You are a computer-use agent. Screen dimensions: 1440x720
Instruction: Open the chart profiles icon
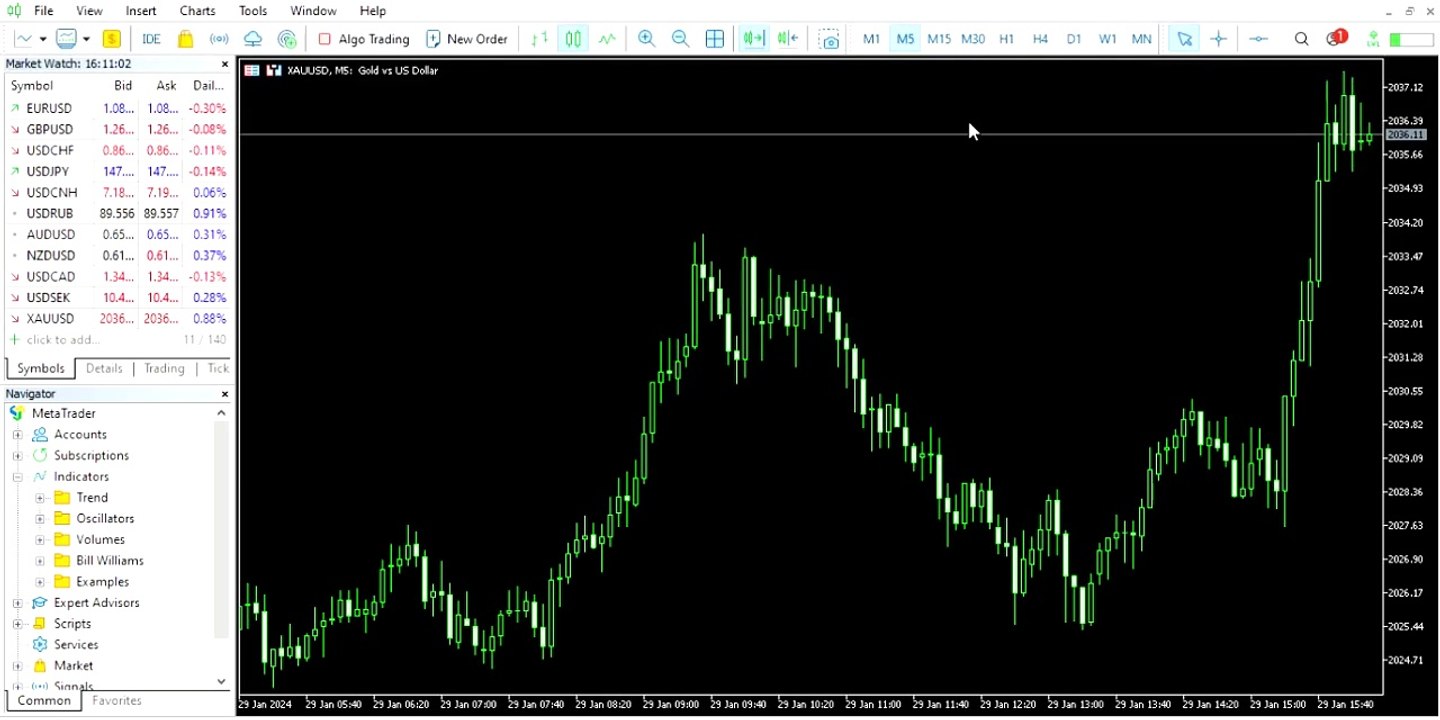click(67, 39)
